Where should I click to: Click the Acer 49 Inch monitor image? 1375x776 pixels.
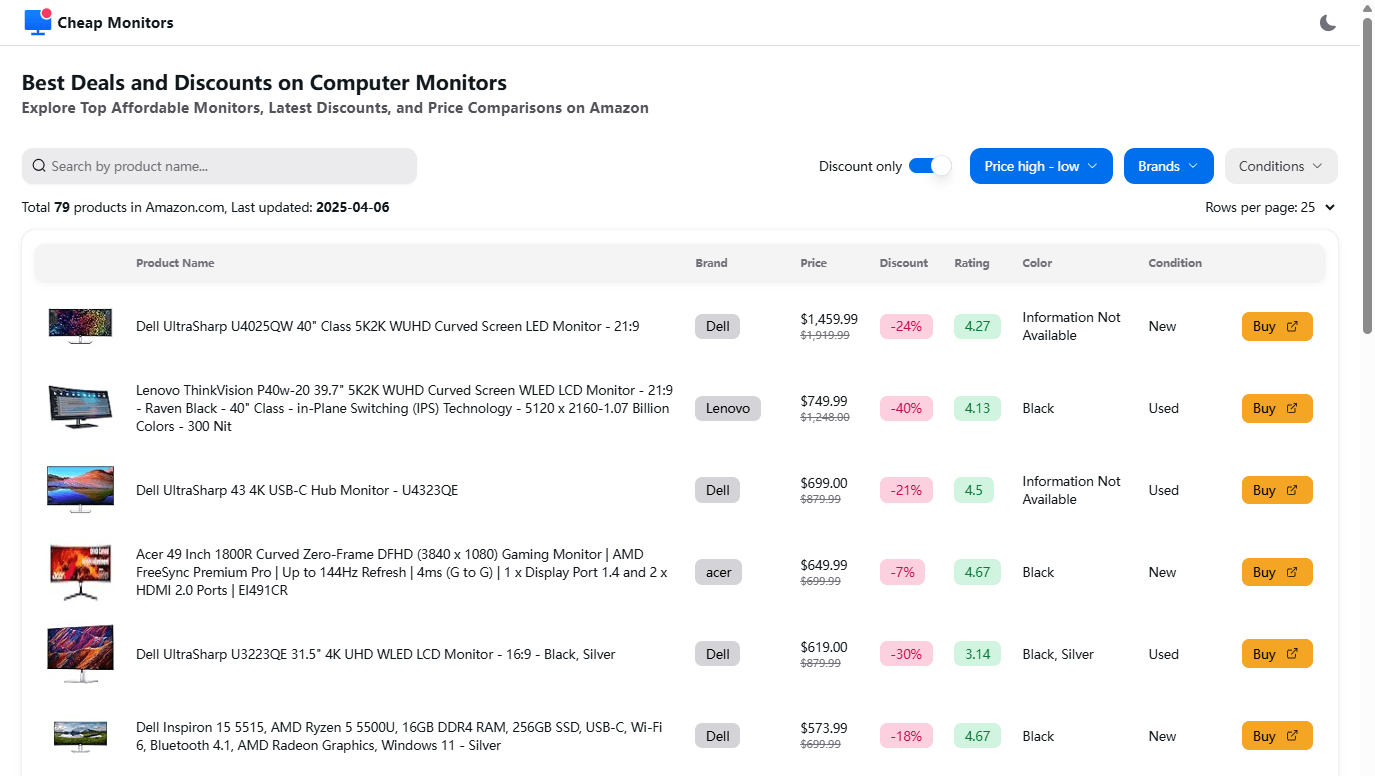point(80,572)
